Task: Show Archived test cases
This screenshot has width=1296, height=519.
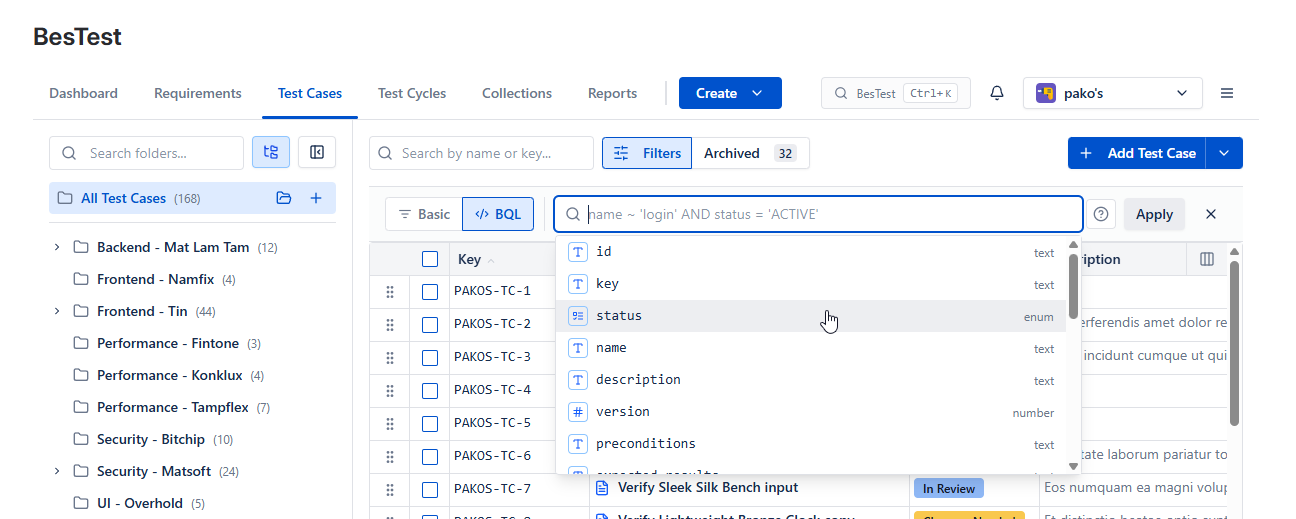Action: point(750,153)
